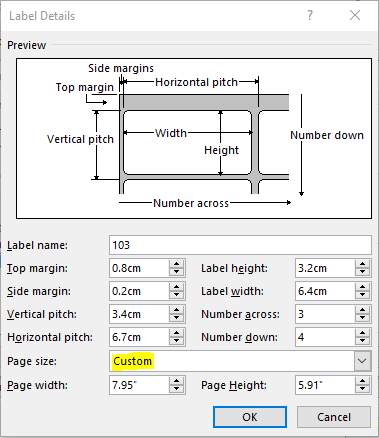Confirm with the OK button
Image resolution: width=379 pixels, height=438 pixels.
pyautogui.click(x=250, y=417)
